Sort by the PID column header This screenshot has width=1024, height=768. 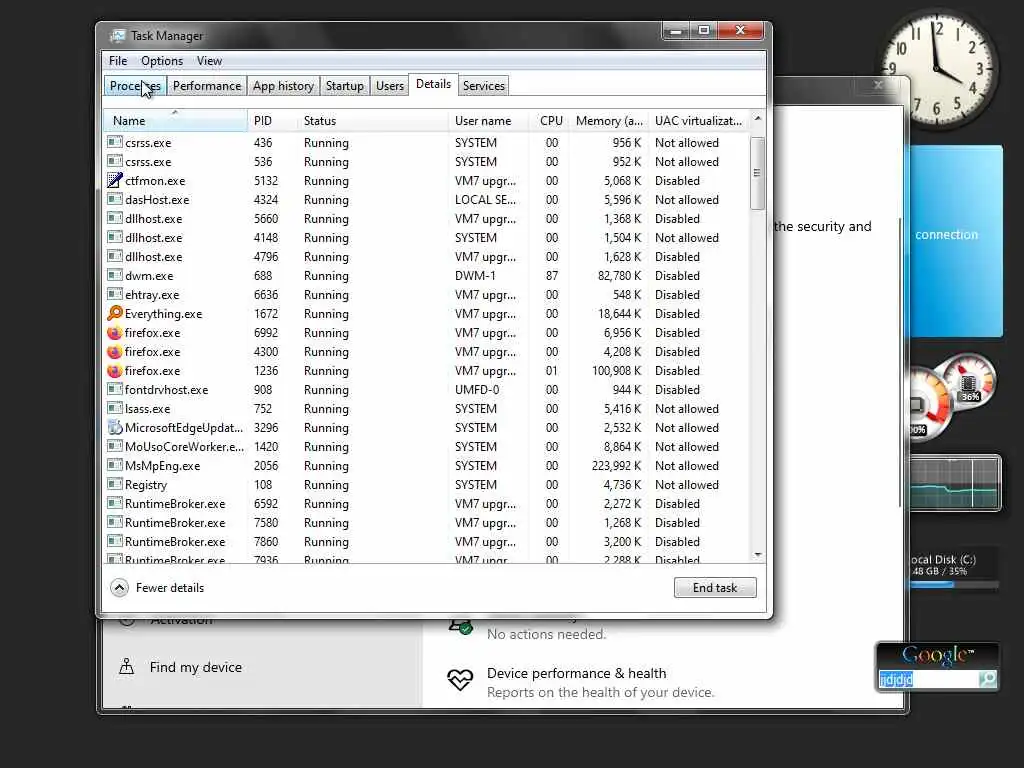pos(272,121)
